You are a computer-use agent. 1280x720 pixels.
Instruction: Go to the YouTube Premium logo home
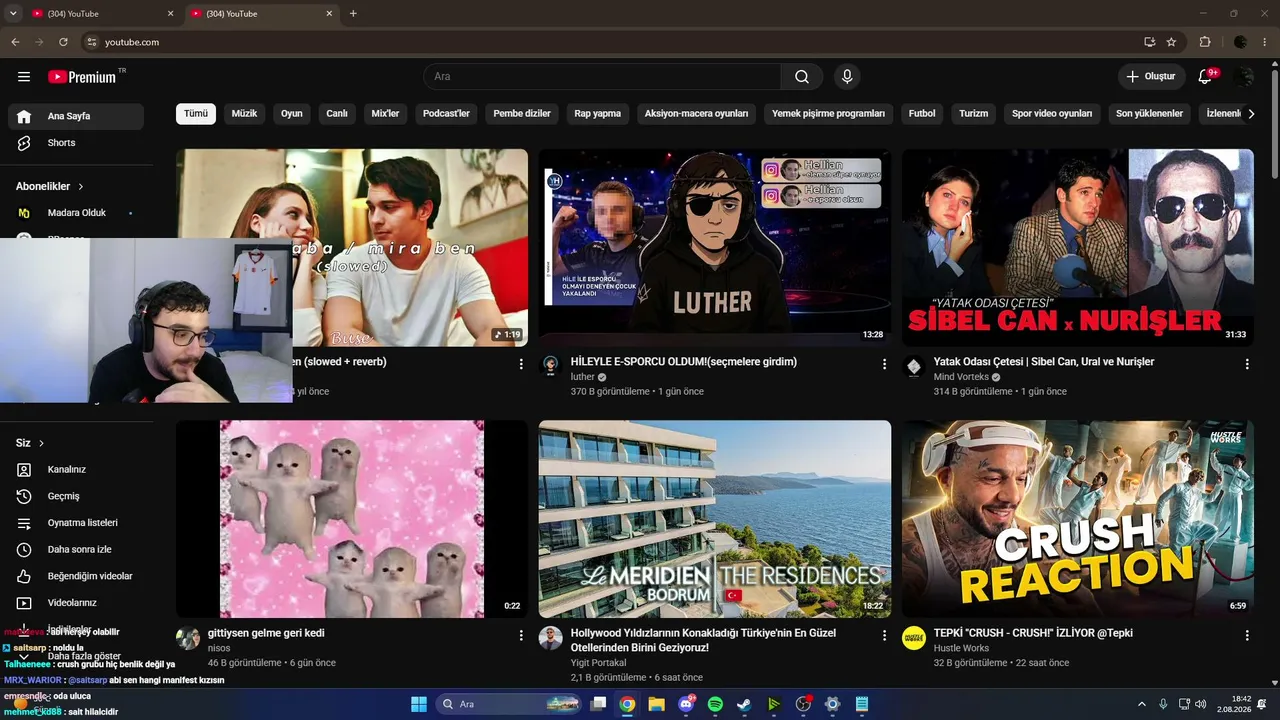tap(82, 77)
